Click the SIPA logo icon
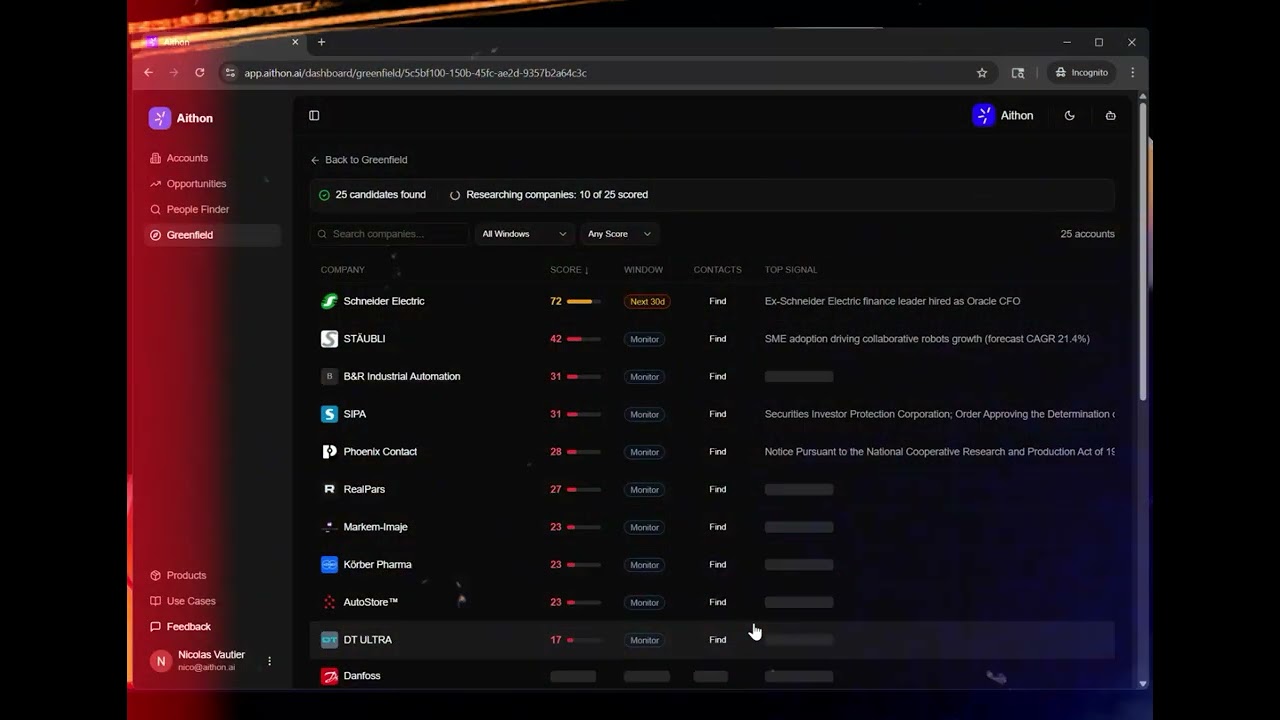1280x720 pixels. point(329,414)
